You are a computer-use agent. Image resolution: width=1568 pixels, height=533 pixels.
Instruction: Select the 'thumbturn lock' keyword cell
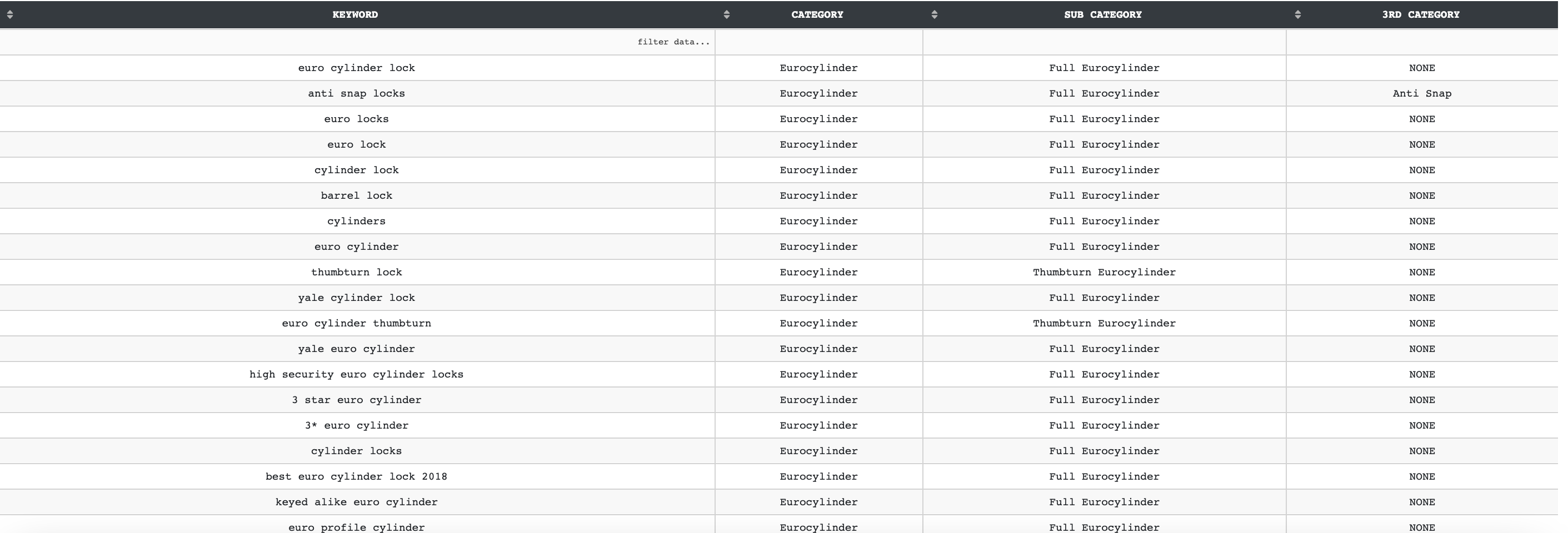(357, 272)
